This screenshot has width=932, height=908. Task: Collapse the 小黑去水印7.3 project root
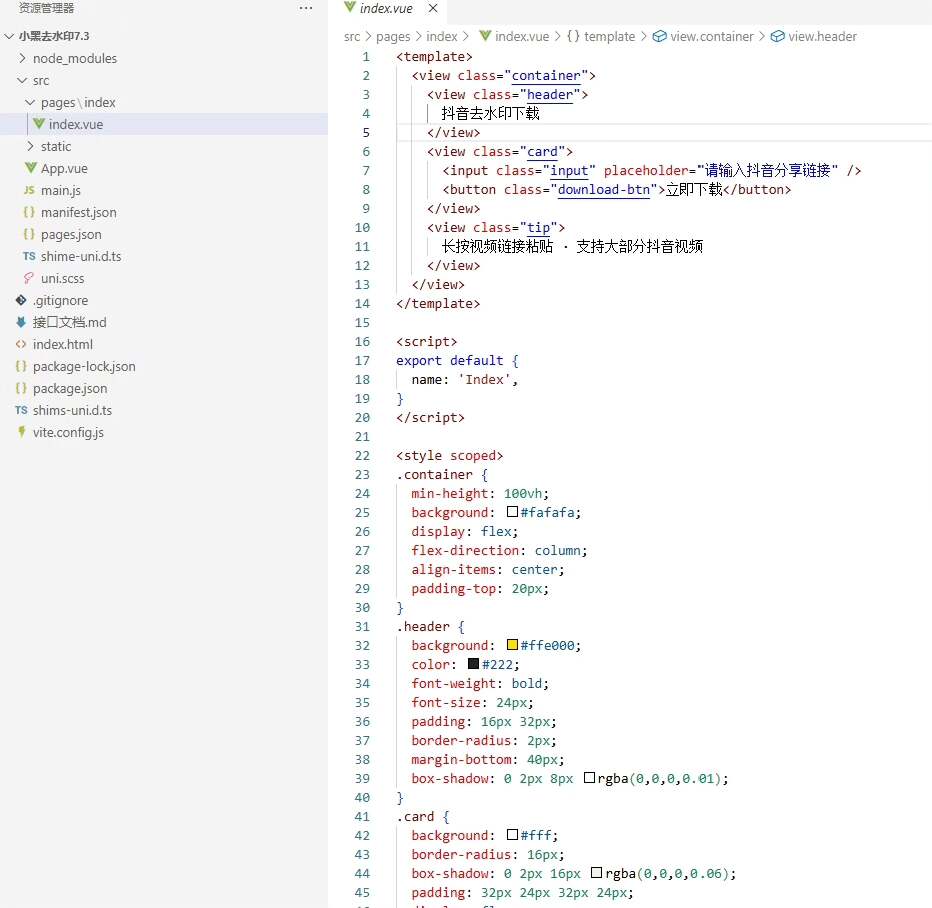[x=10, y=36]
